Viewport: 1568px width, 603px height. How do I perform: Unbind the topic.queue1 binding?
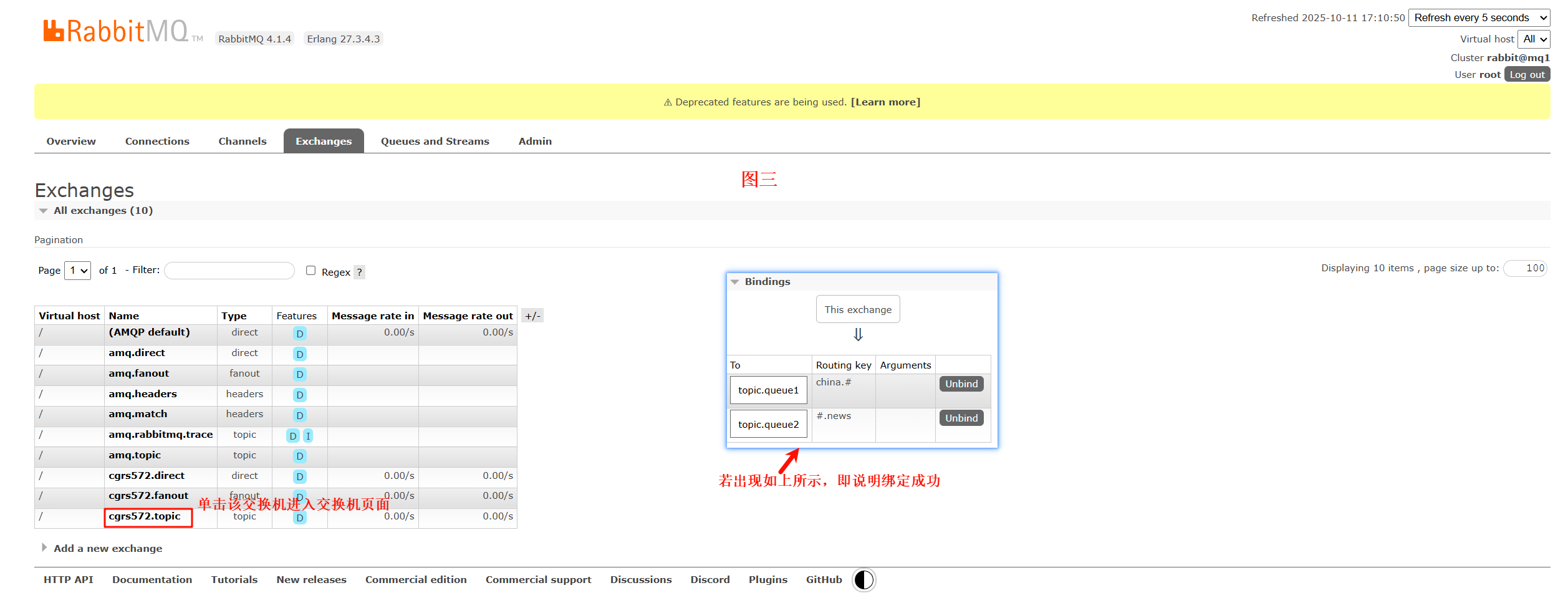pos(961,384)
